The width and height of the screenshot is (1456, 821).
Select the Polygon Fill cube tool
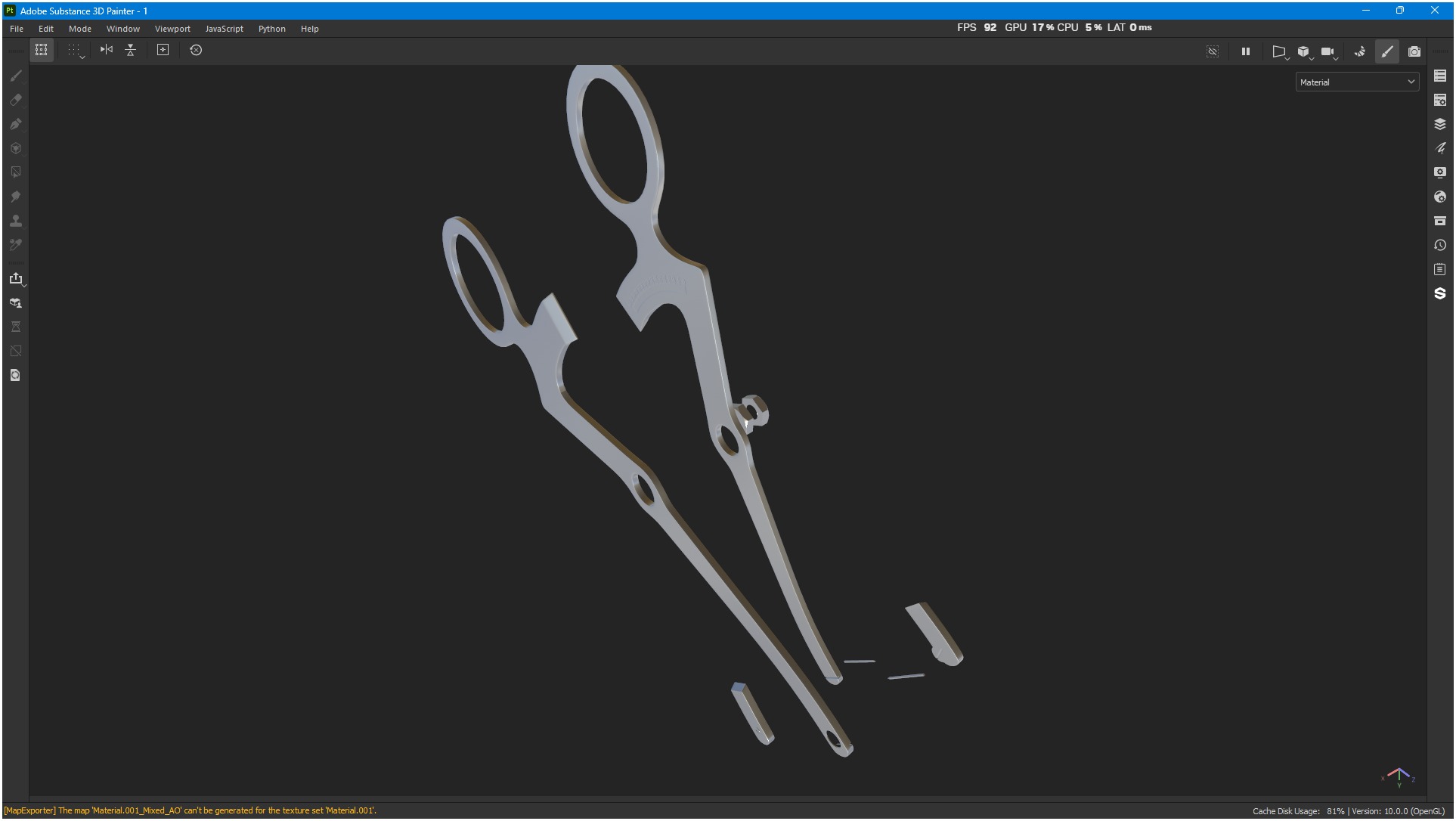click(x=16, y=148)
